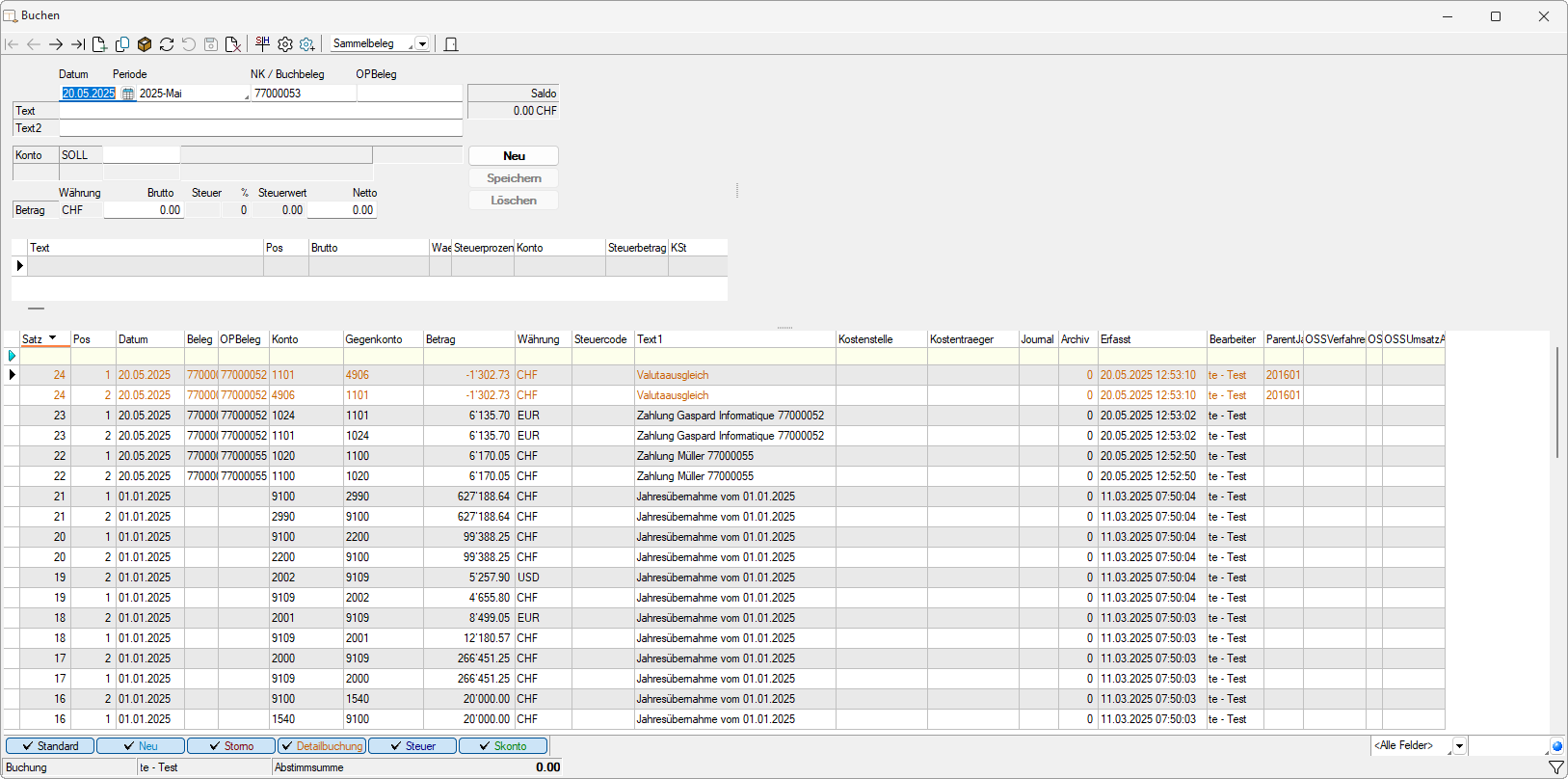Viewport: 1568px width, 779px height.
Task: Toggle the Storno filter check
Action: [231, 746]
